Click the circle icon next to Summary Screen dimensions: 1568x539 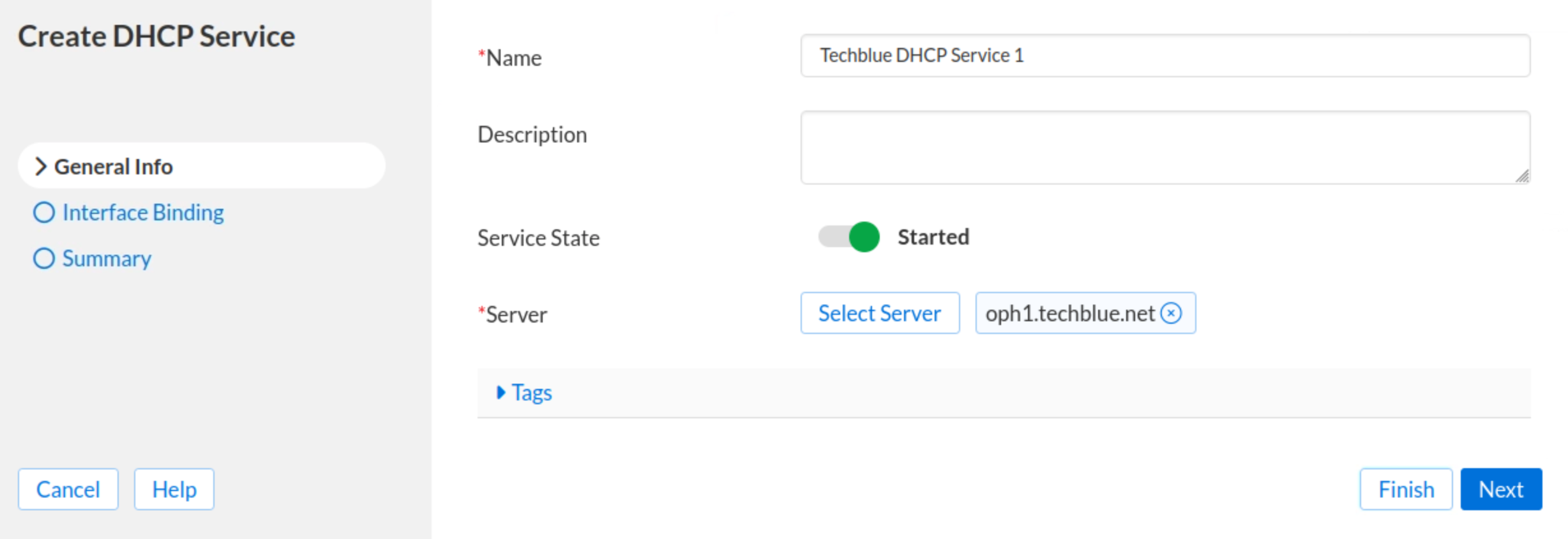[43, 259]
